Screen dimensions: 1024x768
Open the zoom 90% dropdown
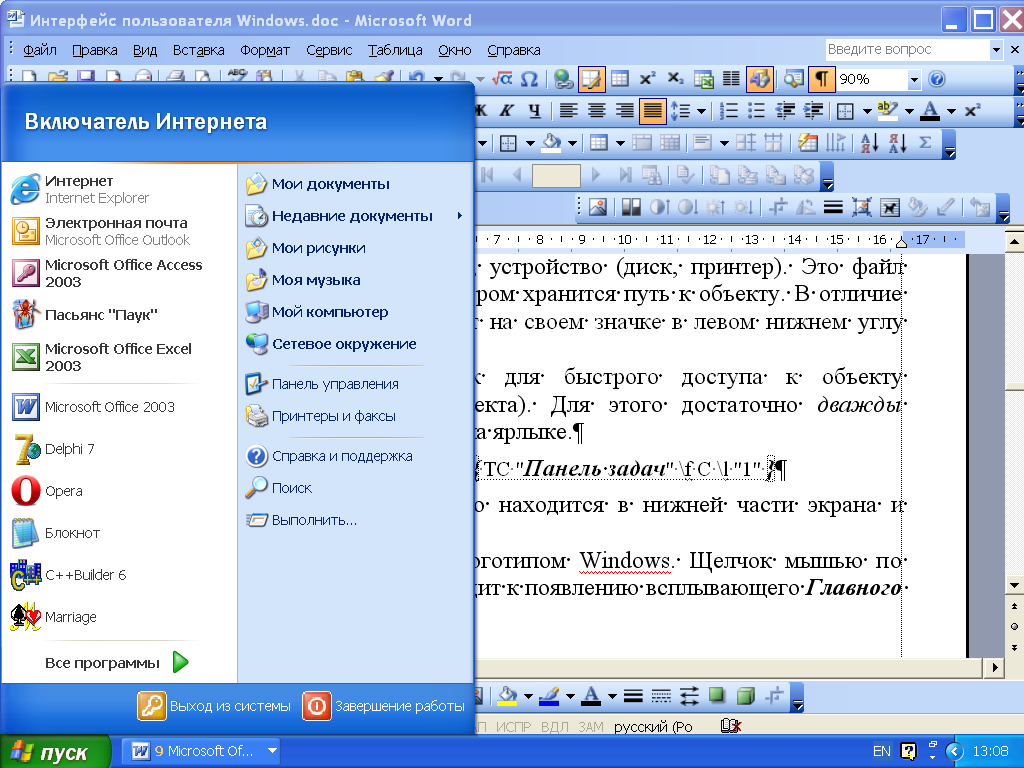coord(914,80)
